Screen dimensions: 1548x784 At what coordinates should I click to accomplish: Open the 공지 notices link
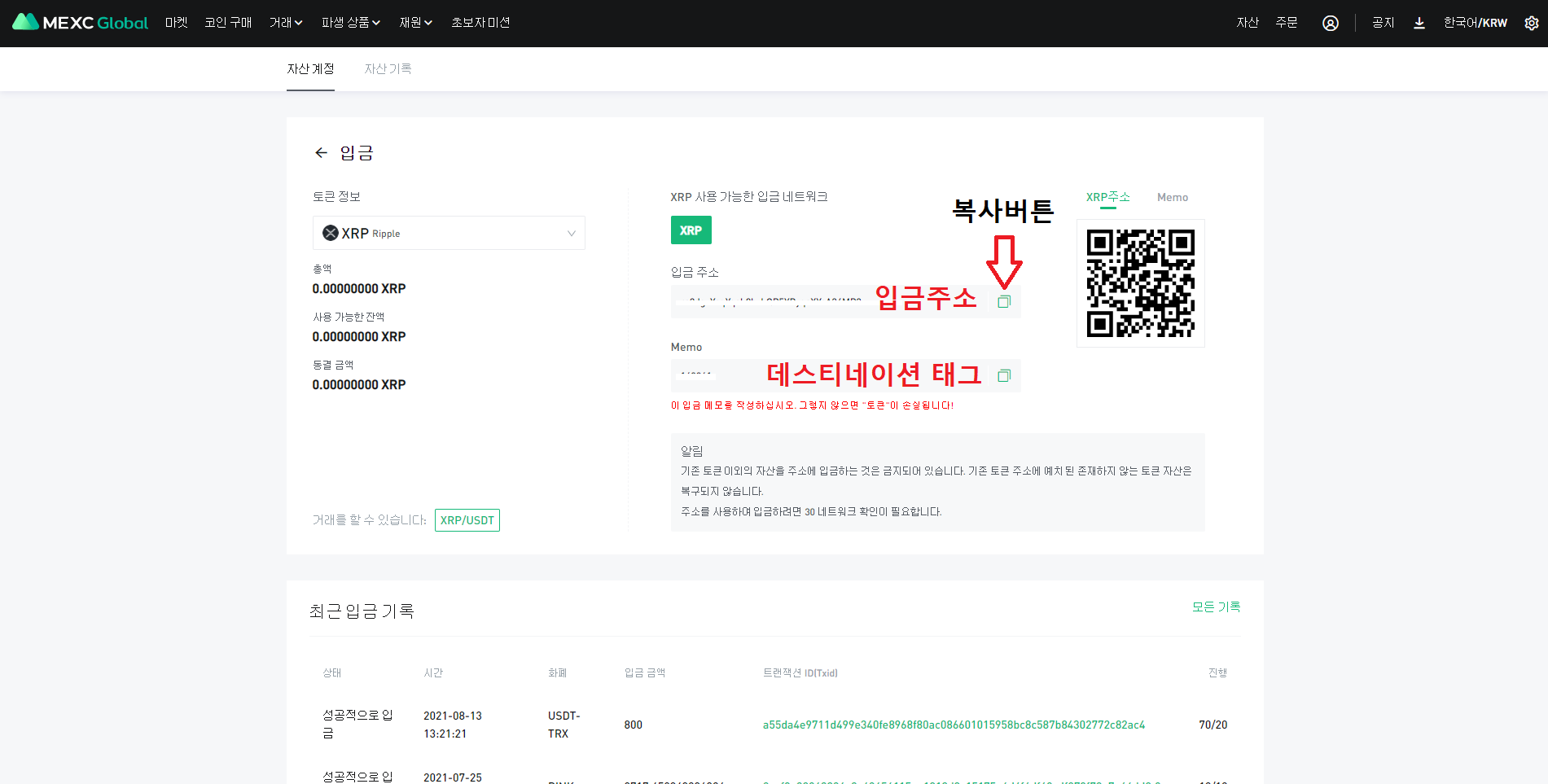click(1384, 23)
